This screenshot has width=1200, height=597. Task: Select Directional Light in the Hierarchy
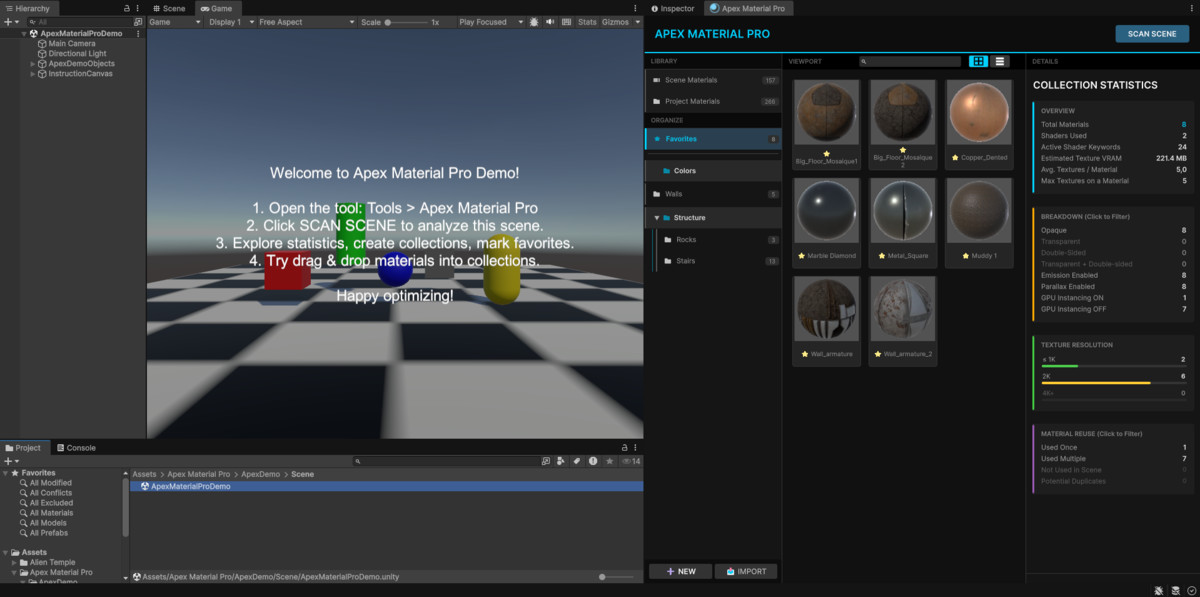[77, 54]
